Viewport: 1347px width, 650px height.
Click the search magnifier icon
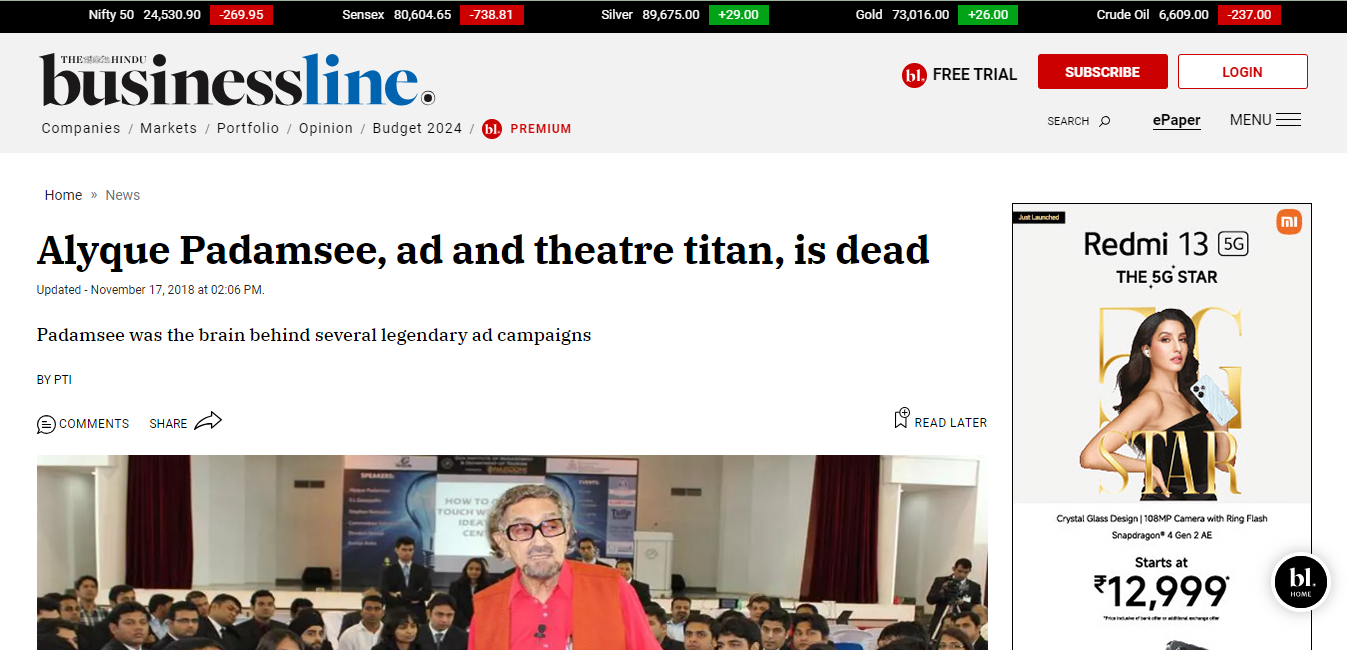pos(1105,121)
